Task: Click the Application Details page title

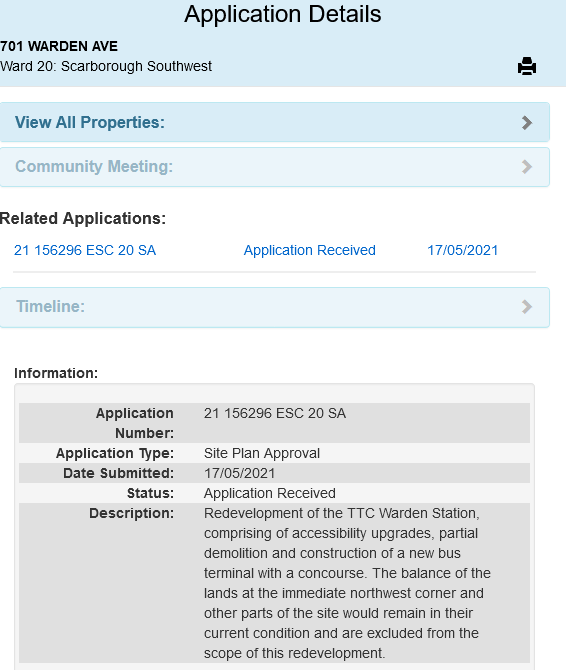Action: (x=283, y=14)
